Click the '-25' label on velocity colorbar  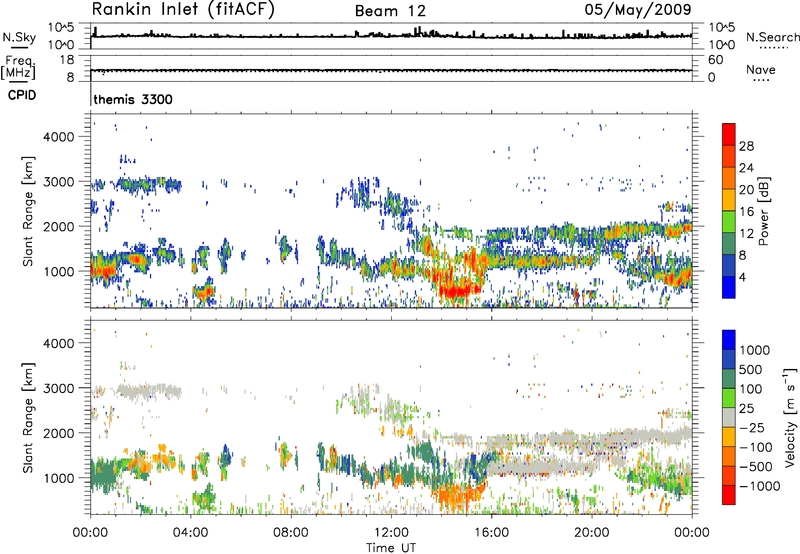point(752,427)
